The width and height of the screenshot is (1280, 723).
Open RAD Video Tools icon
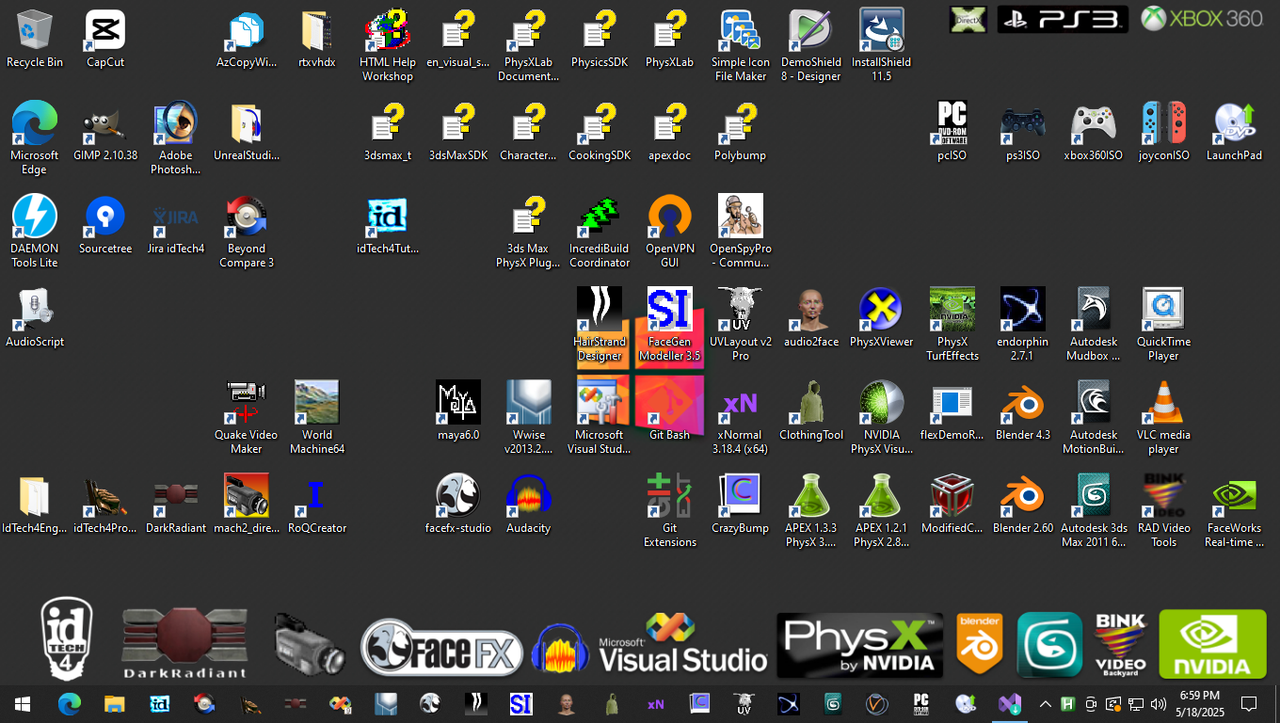coord(1163,511)
